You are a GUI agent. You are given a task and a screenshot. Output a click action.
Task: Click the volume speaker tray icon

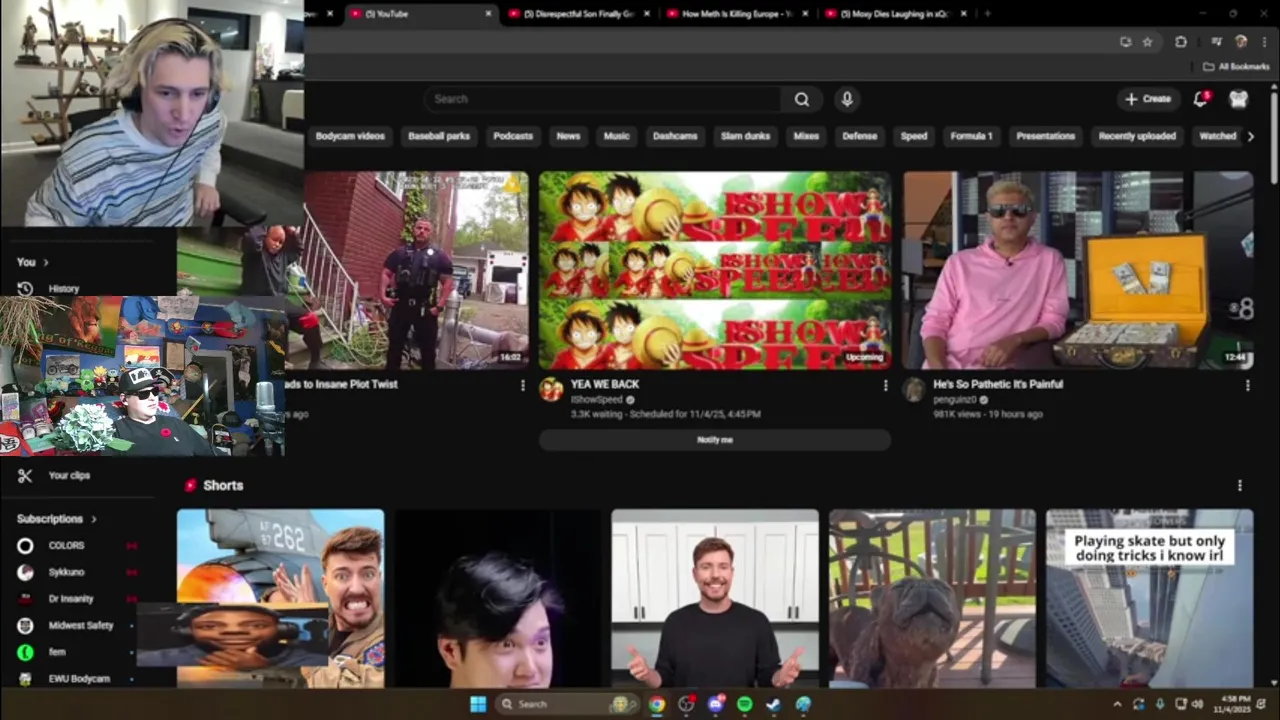[x=1197, y=704]
